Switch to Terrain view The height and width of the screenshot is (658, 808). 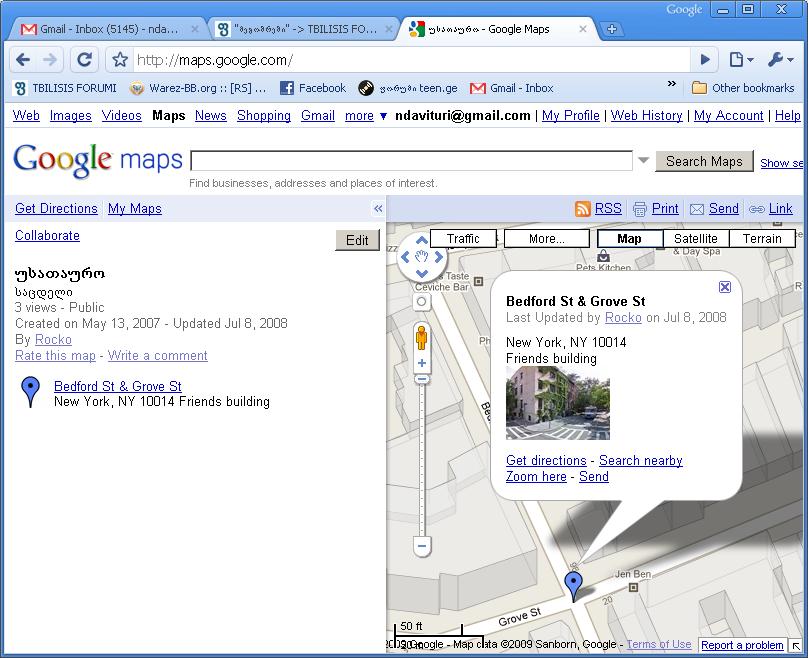click(x=762, y=239)
